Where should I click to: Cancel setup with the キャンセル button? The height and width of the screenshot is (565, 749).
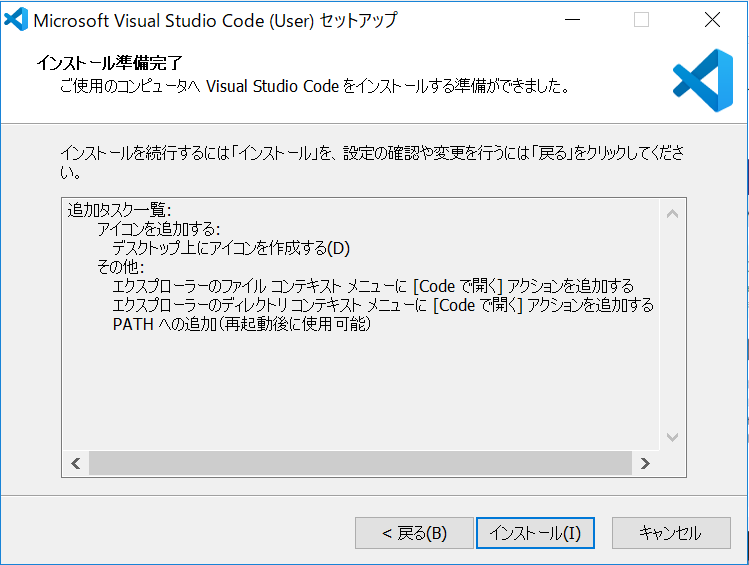pos(671,533)
